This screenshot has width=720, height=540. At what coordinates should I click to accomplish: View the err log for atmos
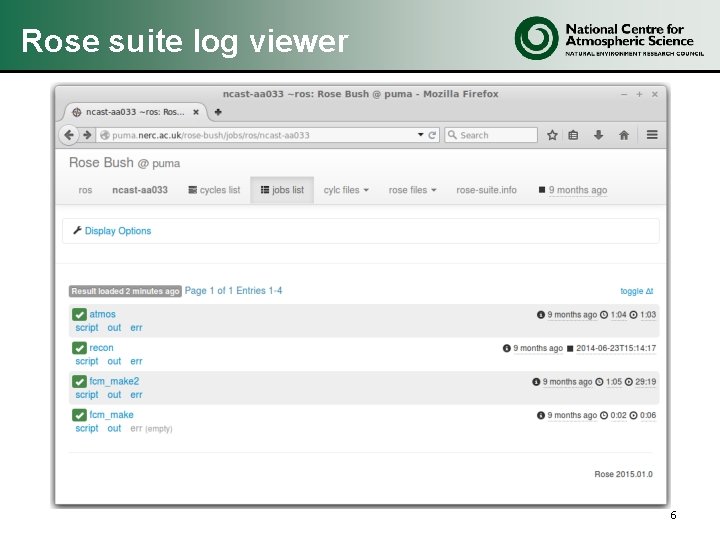[136, 328]
